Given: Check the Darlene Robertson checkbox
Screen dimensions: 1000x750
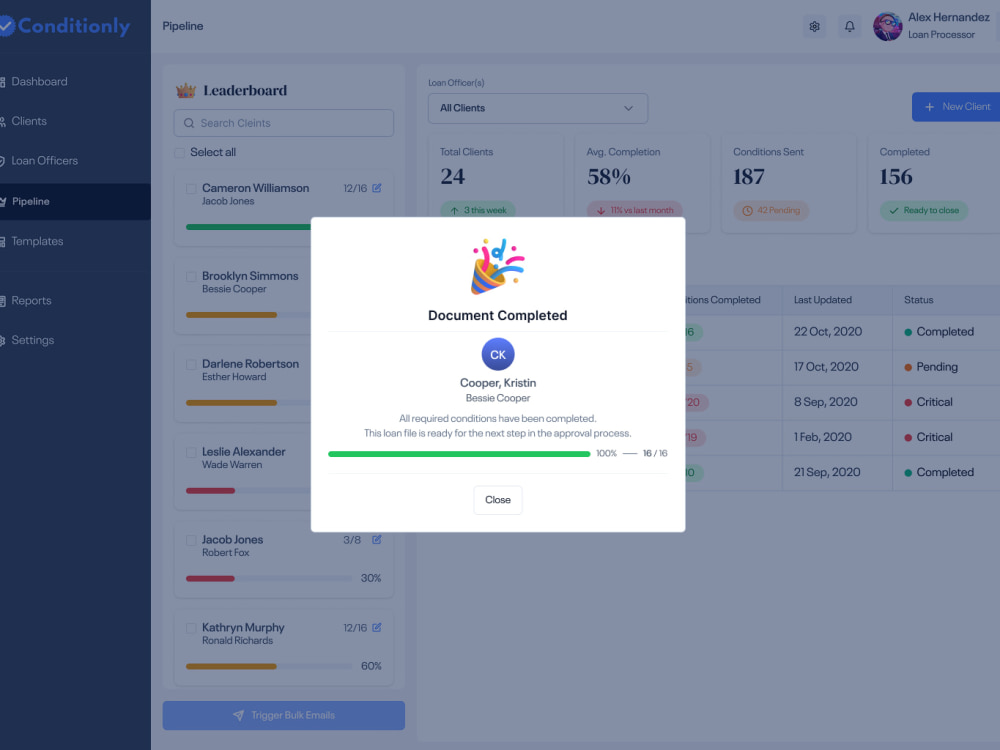Looking at the screenshot, I should pos(191,365).
